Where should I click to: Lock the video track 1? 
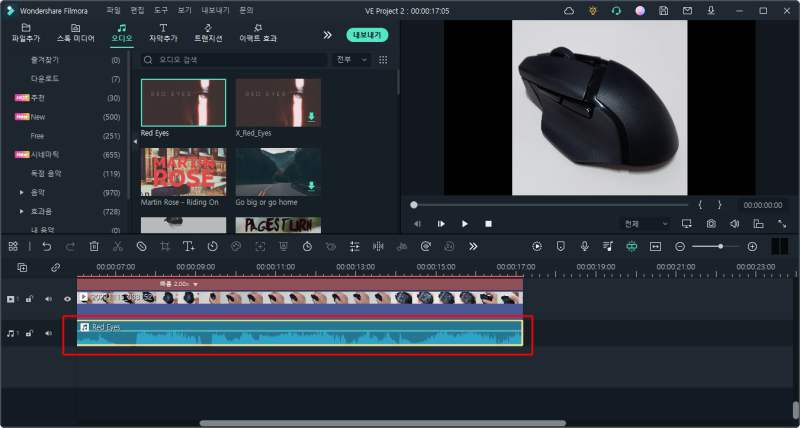(x=30, y=299)
